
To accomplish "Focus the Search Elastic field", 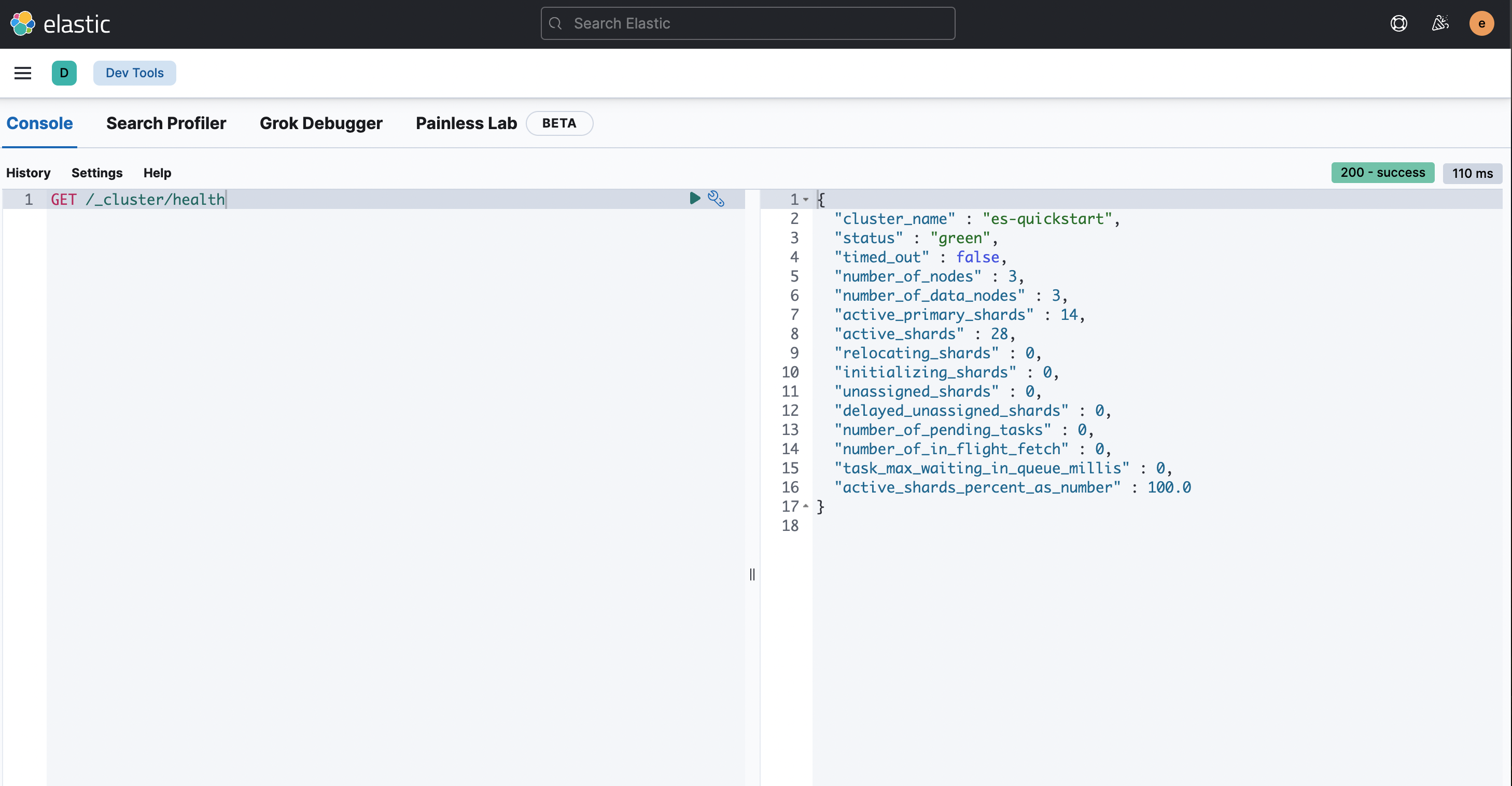I will pos(748,23).
